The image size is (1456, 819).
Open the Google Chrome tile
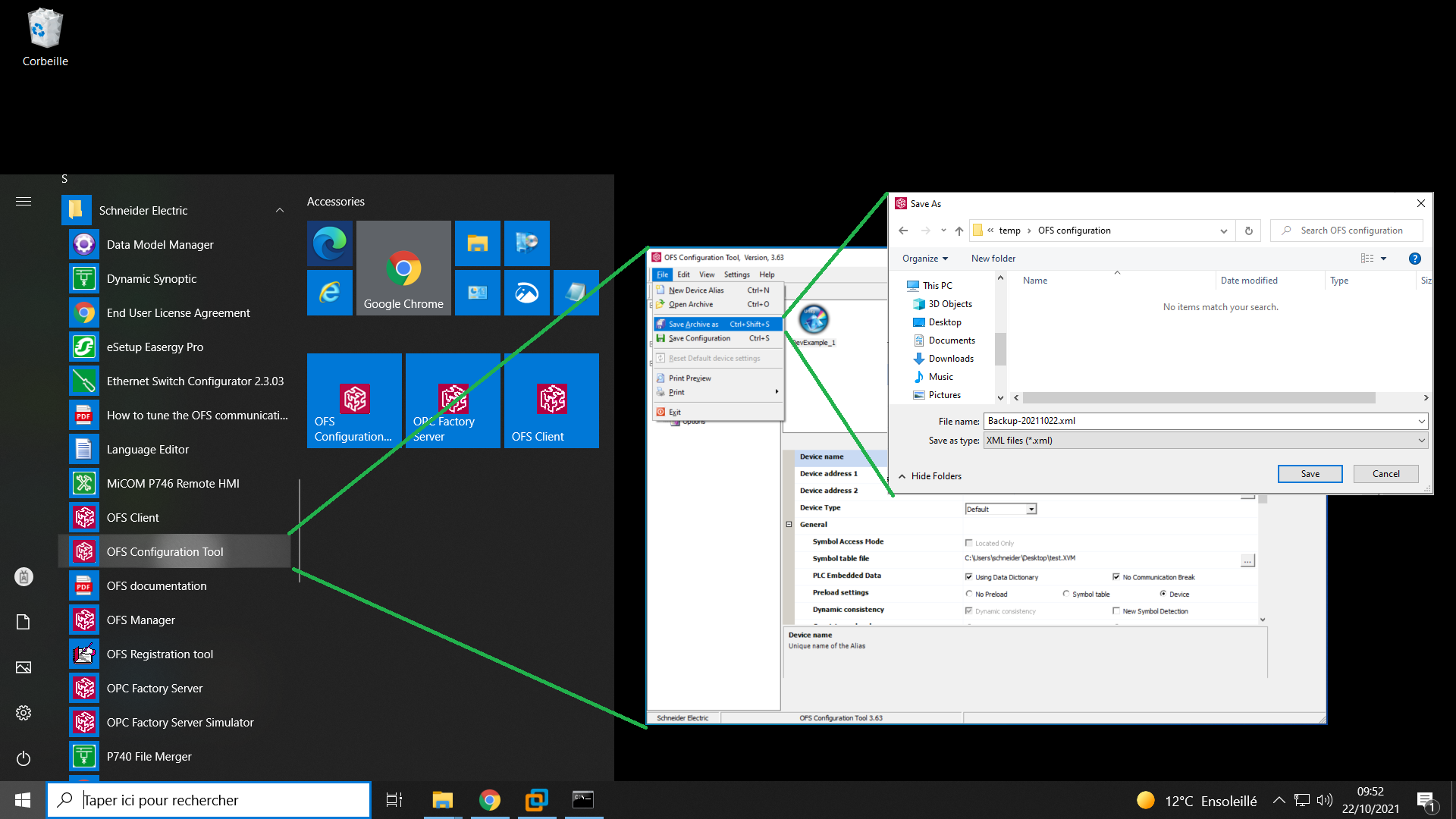click(403, 268)
